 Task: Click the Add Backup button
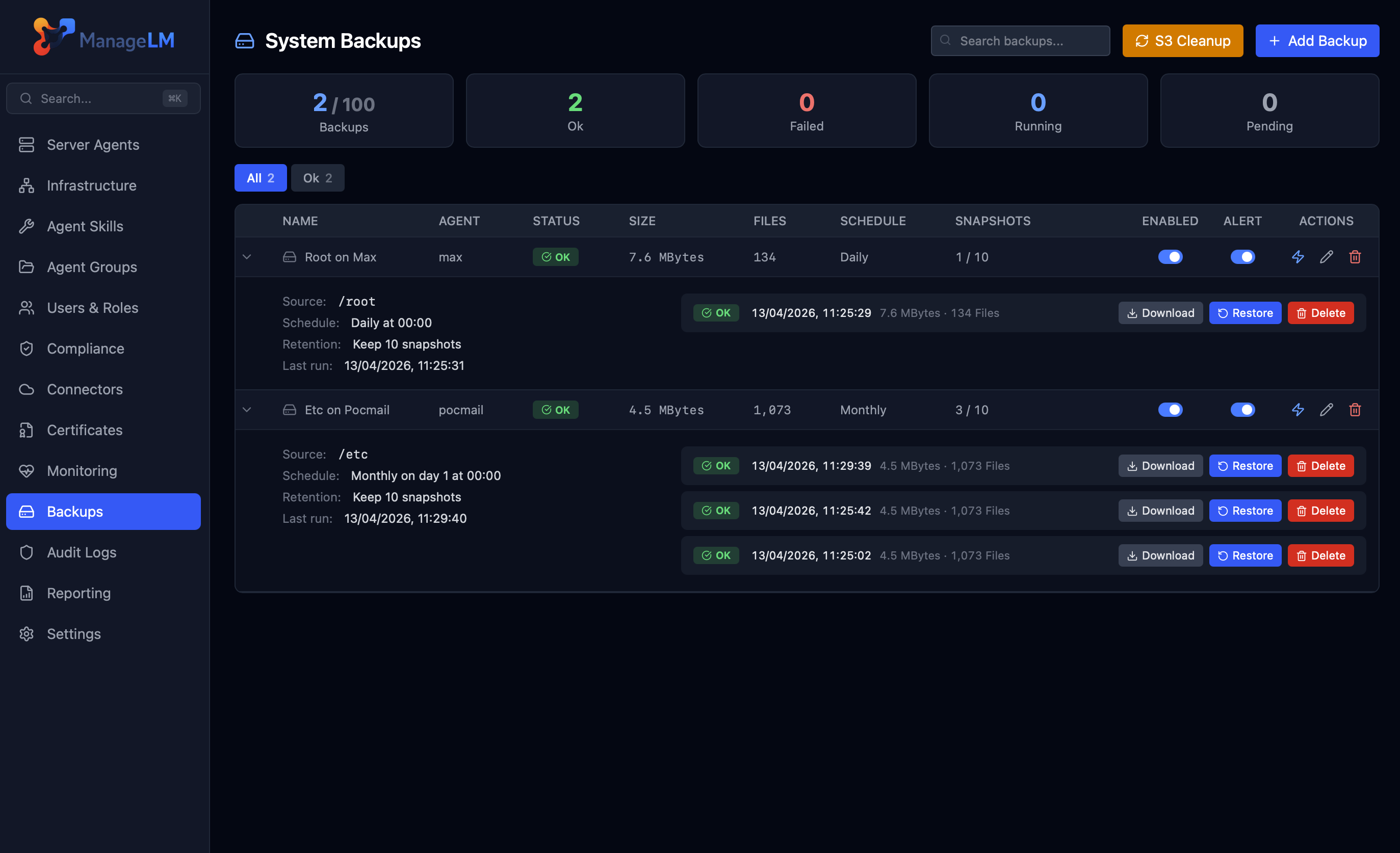pos(1317,40)
